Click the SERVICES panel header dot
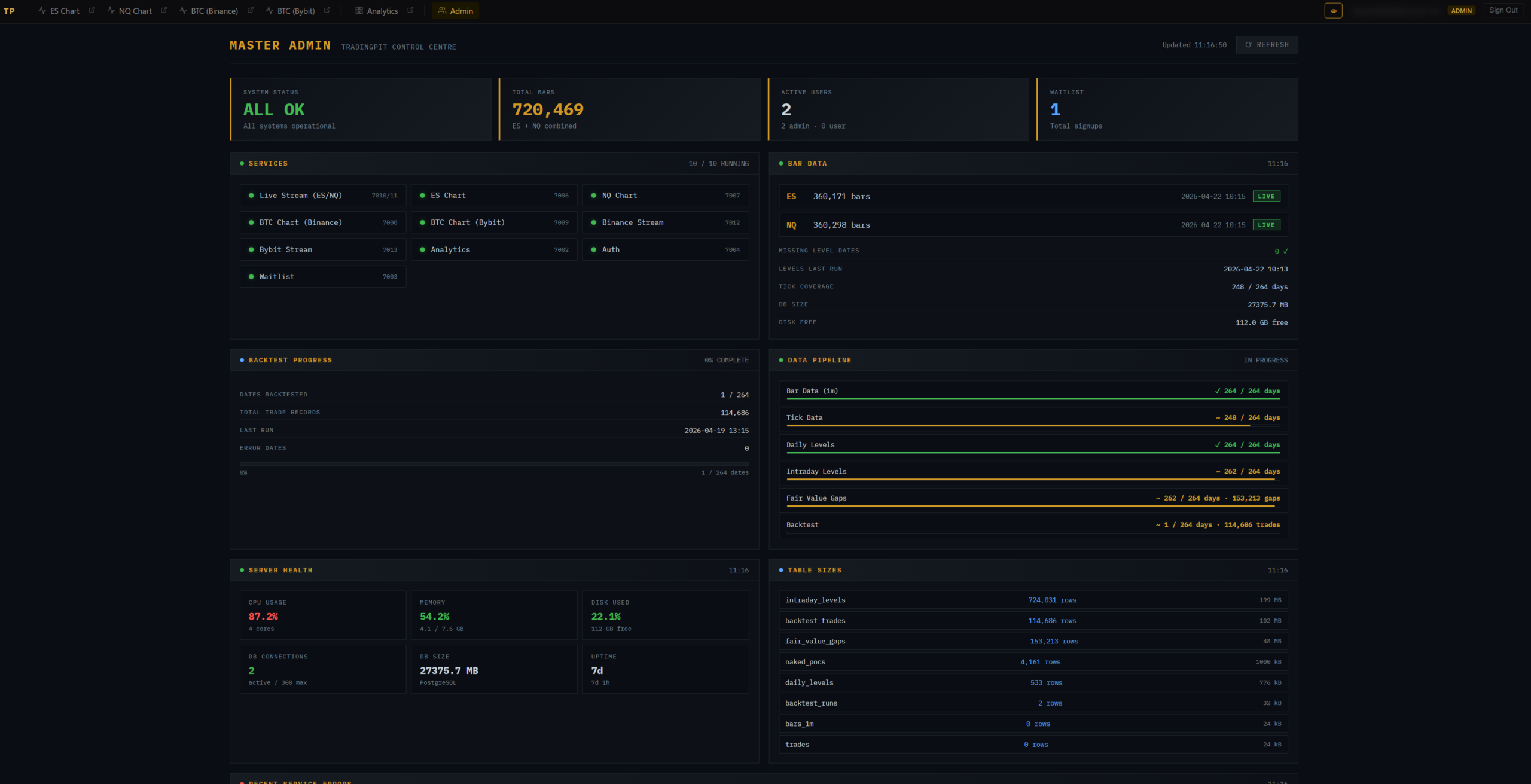Screen dimensions: 1531x784 coord(242,163)
